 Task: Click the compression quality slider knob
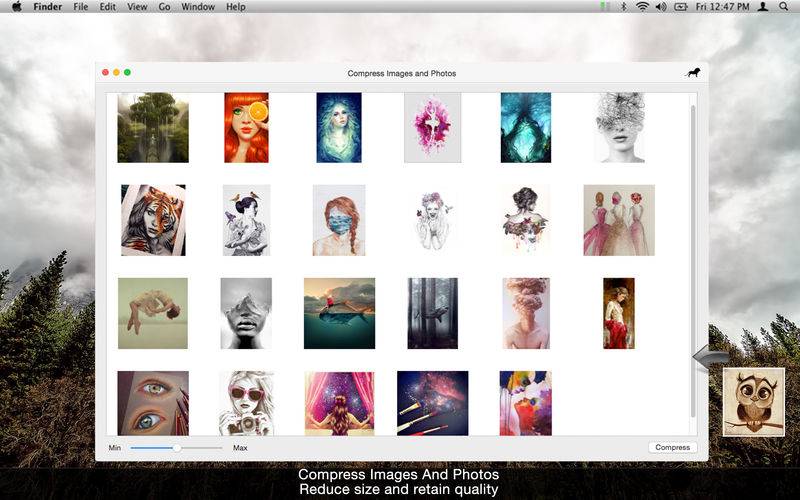click(x=177, y=448)
